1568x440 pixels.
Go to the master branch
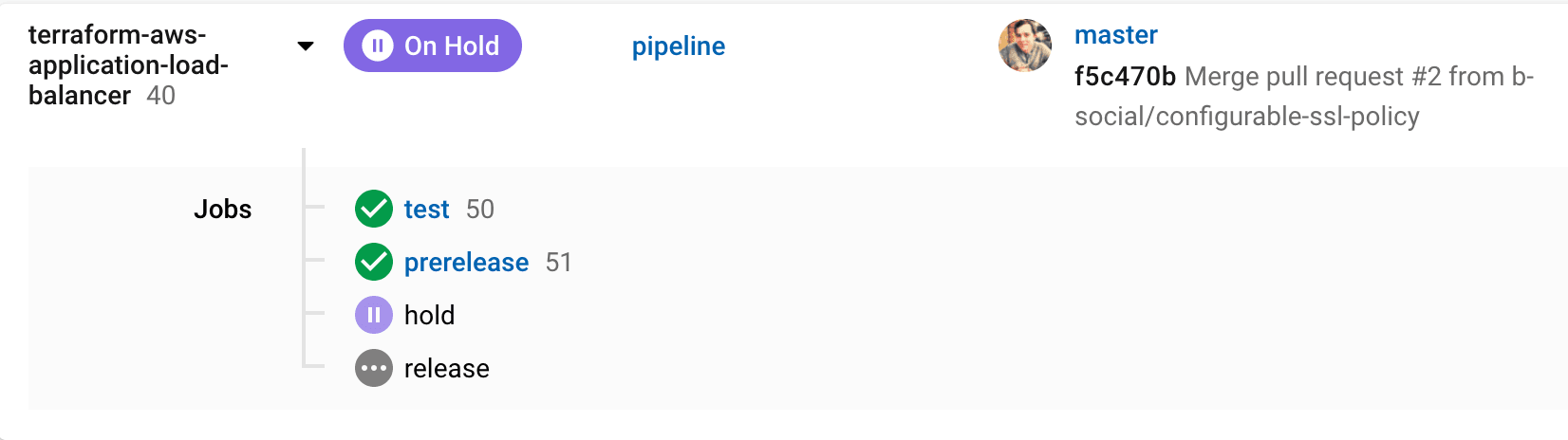tap(1115, 35)
